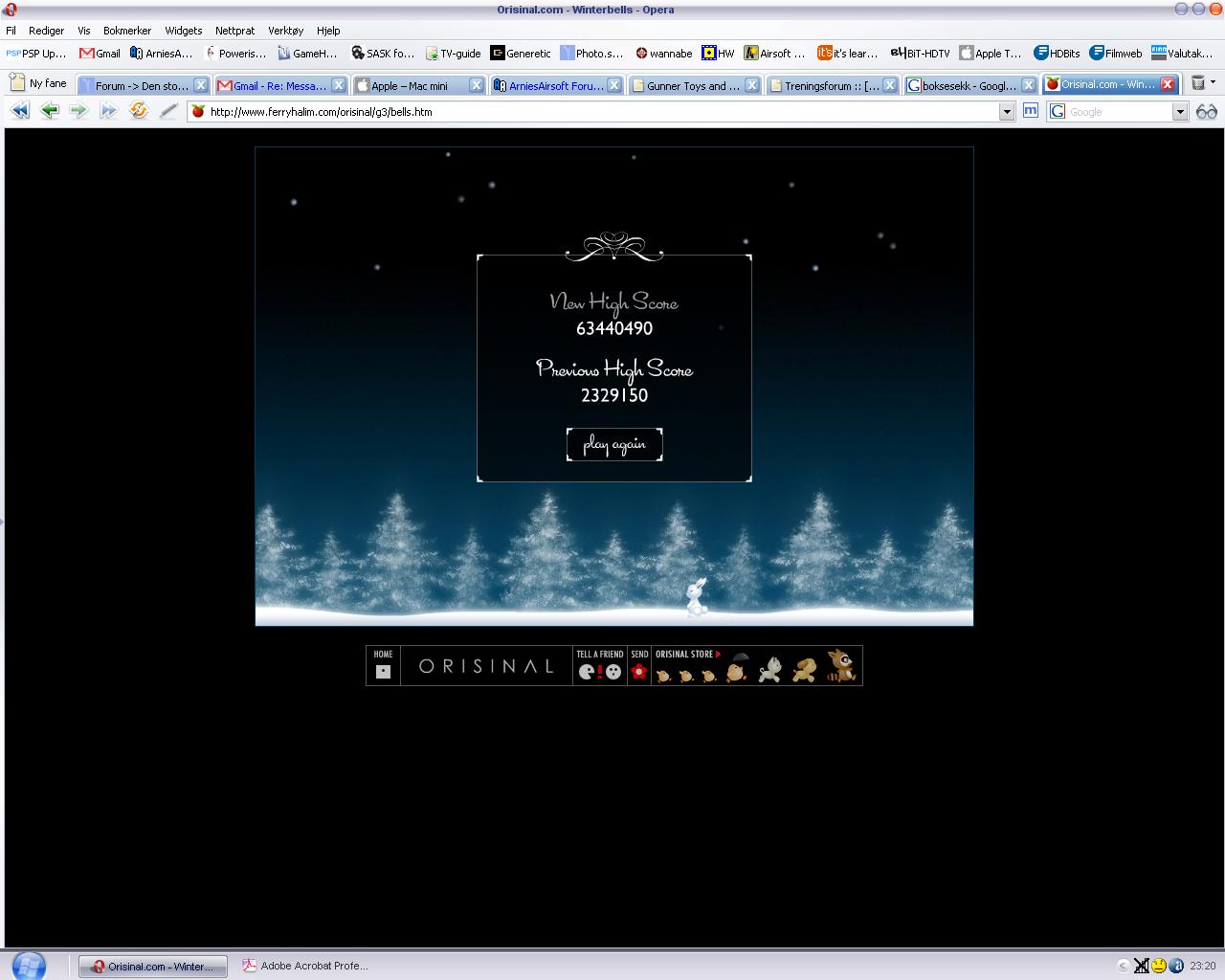Click the rewind navigation button
1225x980 pixels.
click(x=20, y=111)
